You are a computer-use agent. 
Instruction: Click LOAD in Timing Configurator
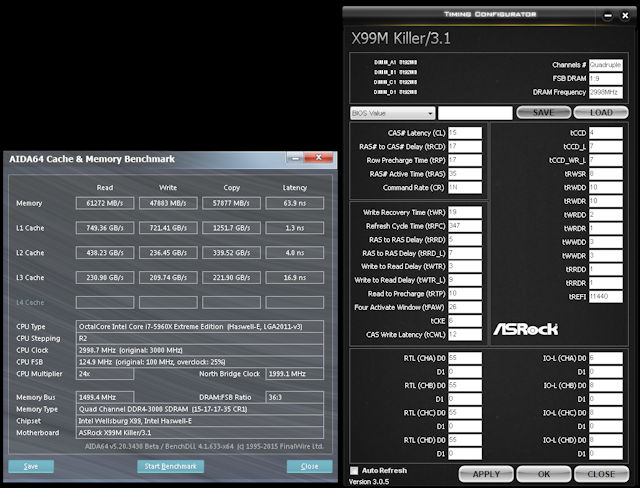pyautogui.click(x=601, y=113)
